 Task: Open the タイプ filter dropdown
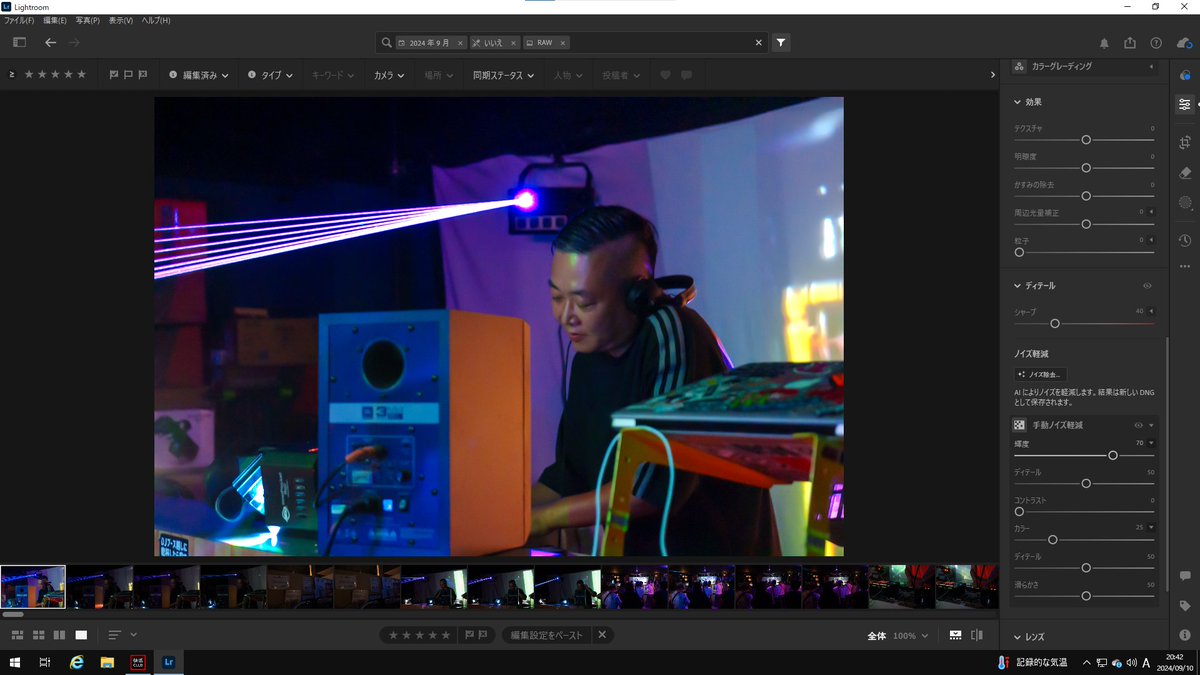tap(271, 75)
